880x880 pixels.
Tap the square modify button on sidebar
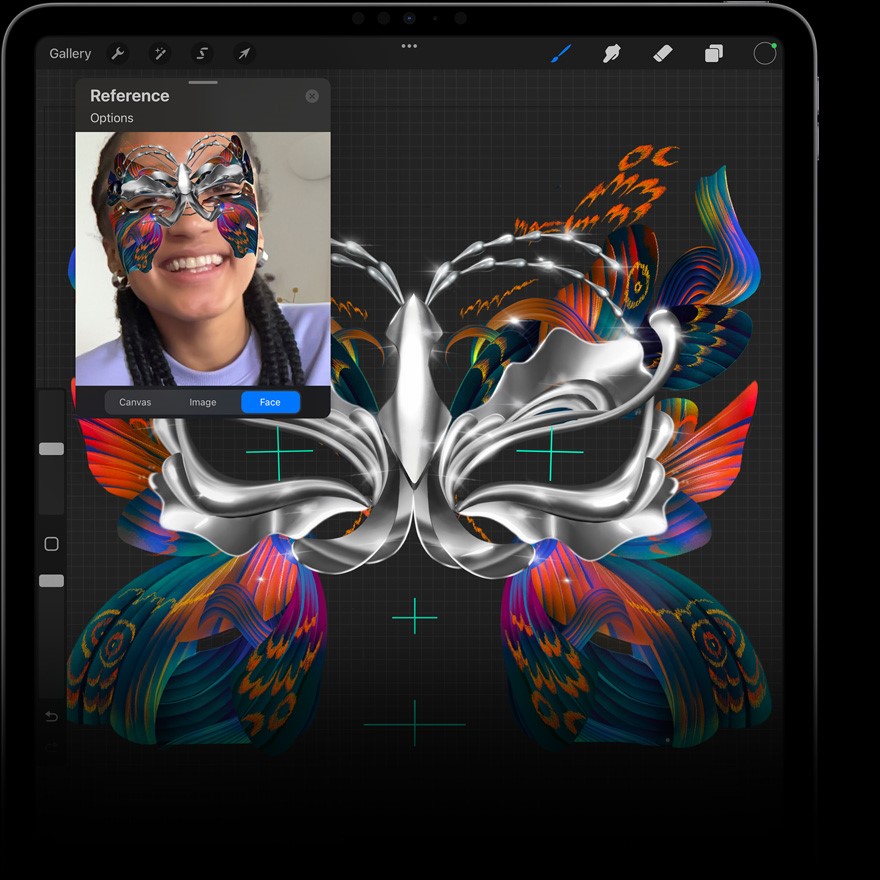(52, 544)
